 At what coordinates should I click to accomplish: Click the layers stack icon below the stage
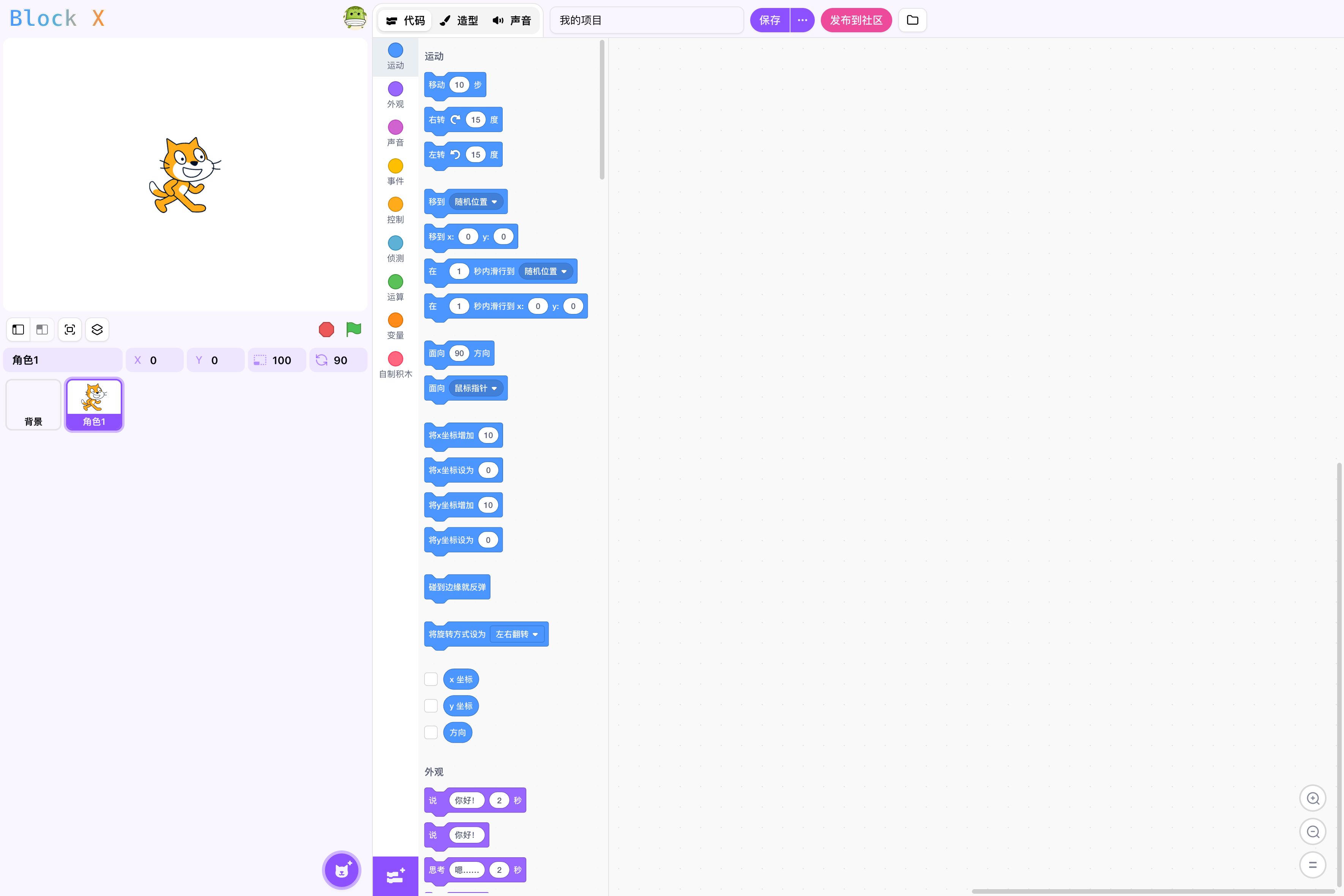tap(97, 330)
